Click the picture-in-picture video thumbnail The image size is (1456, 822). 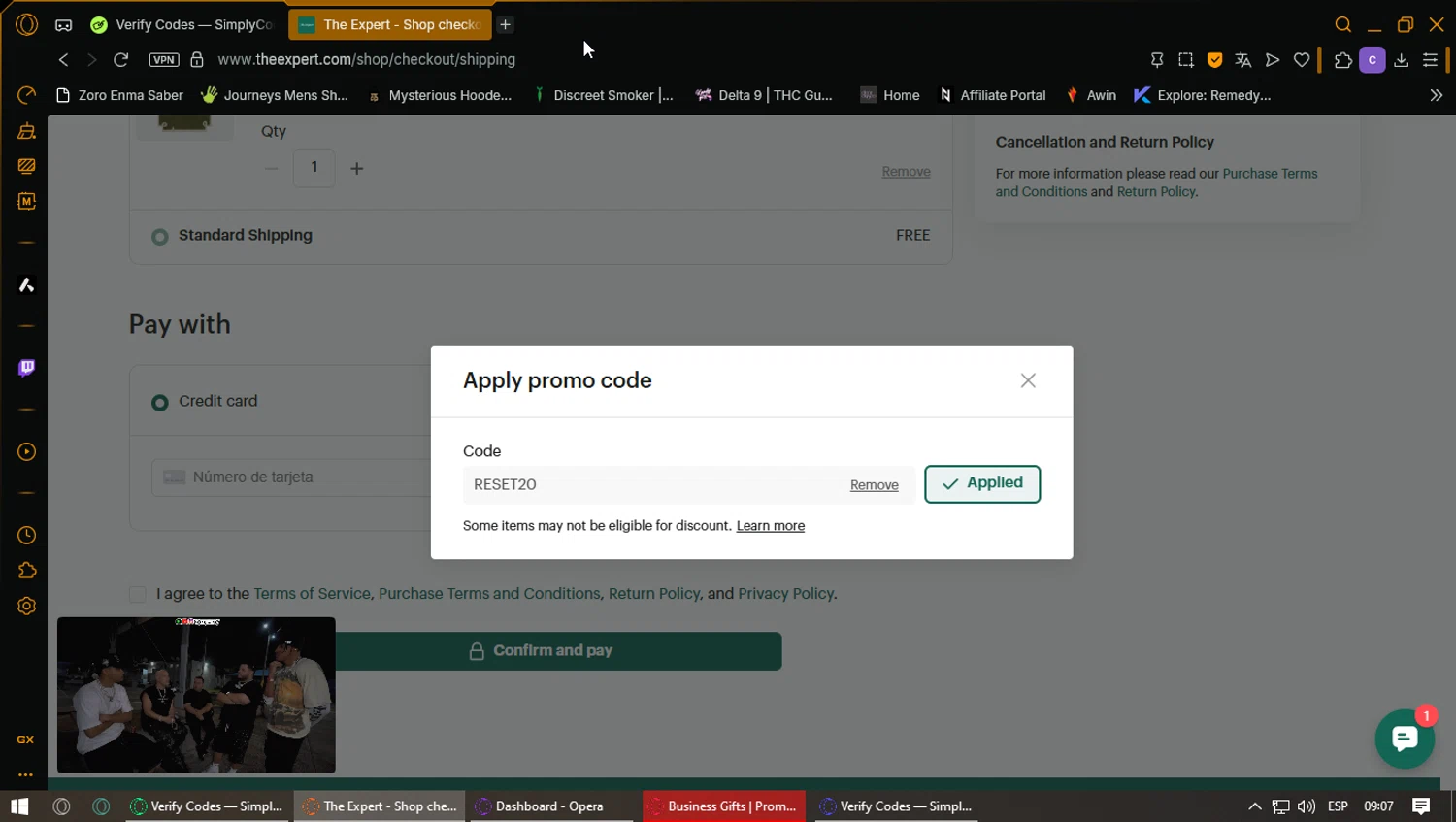pyautogui.click(x=196, y=695)
